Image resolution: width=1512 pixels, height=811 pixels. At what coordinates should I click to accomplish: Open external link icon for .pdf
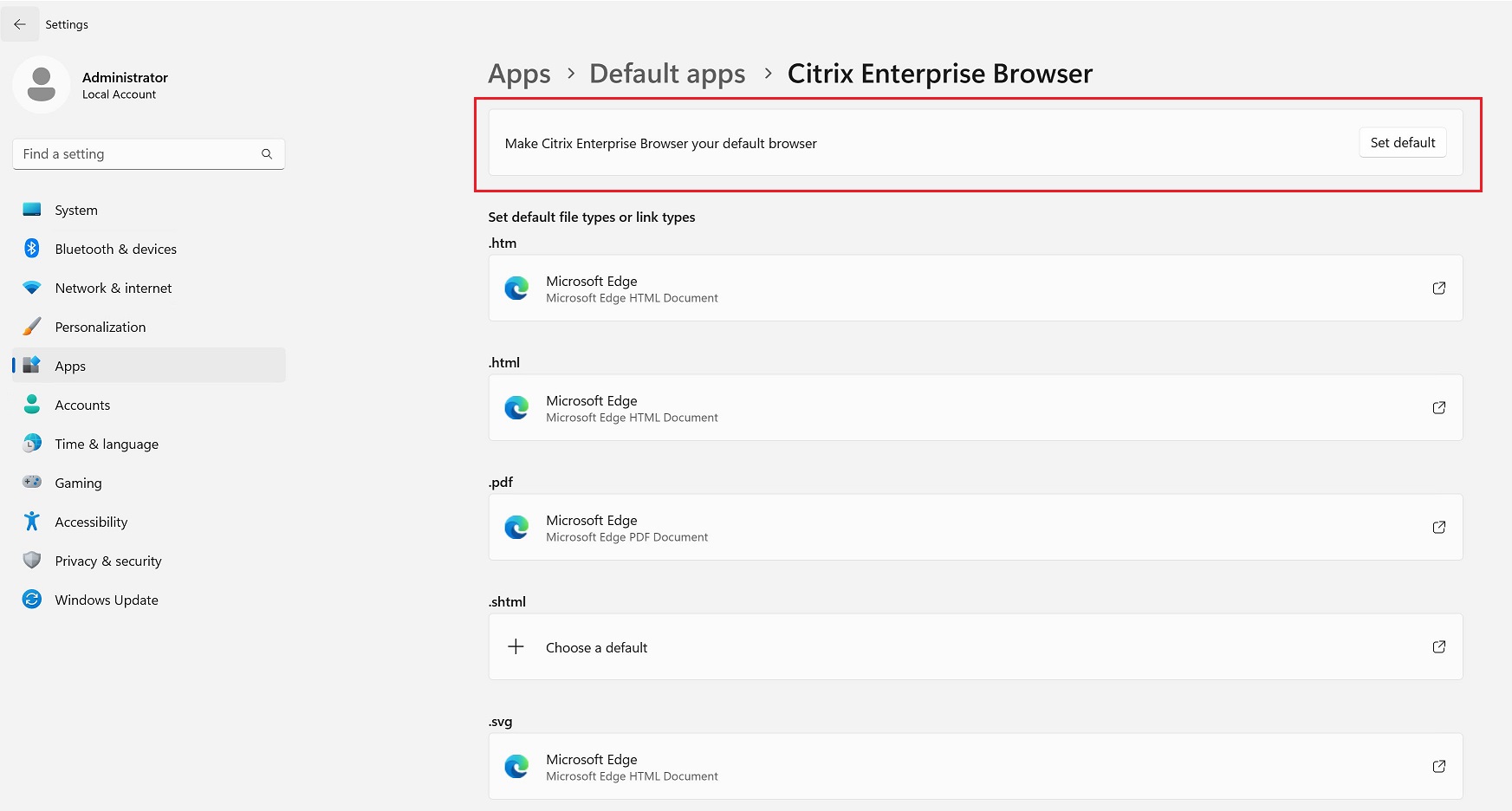point(1439,527)
